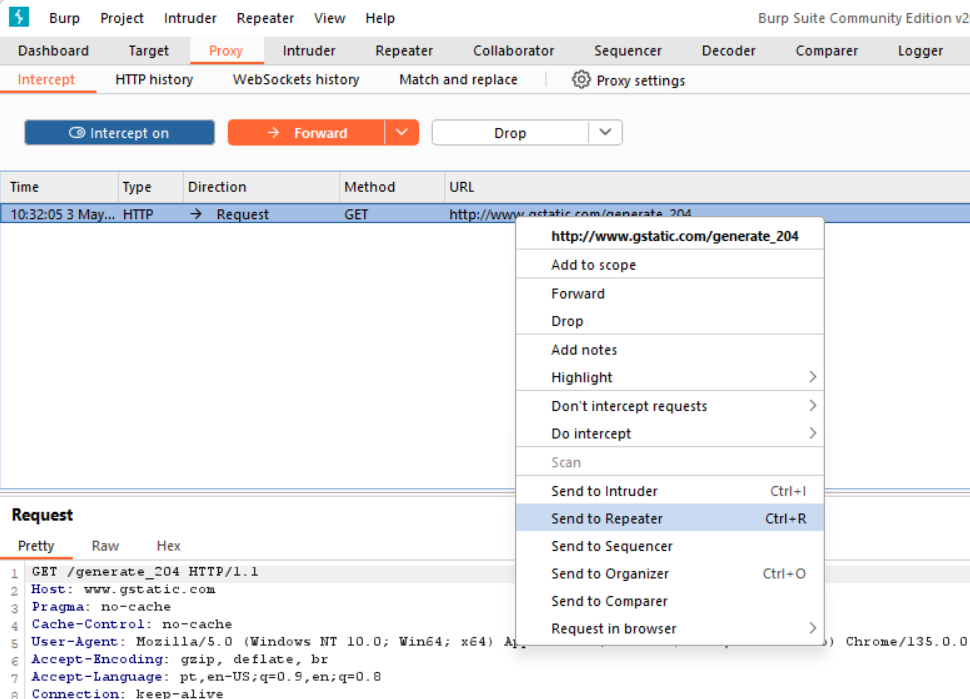The width and height of the screenshot is (970, 699).
Task: Switch to the Comparer tab
Action: pyautogui.click(x=826, y=51)
